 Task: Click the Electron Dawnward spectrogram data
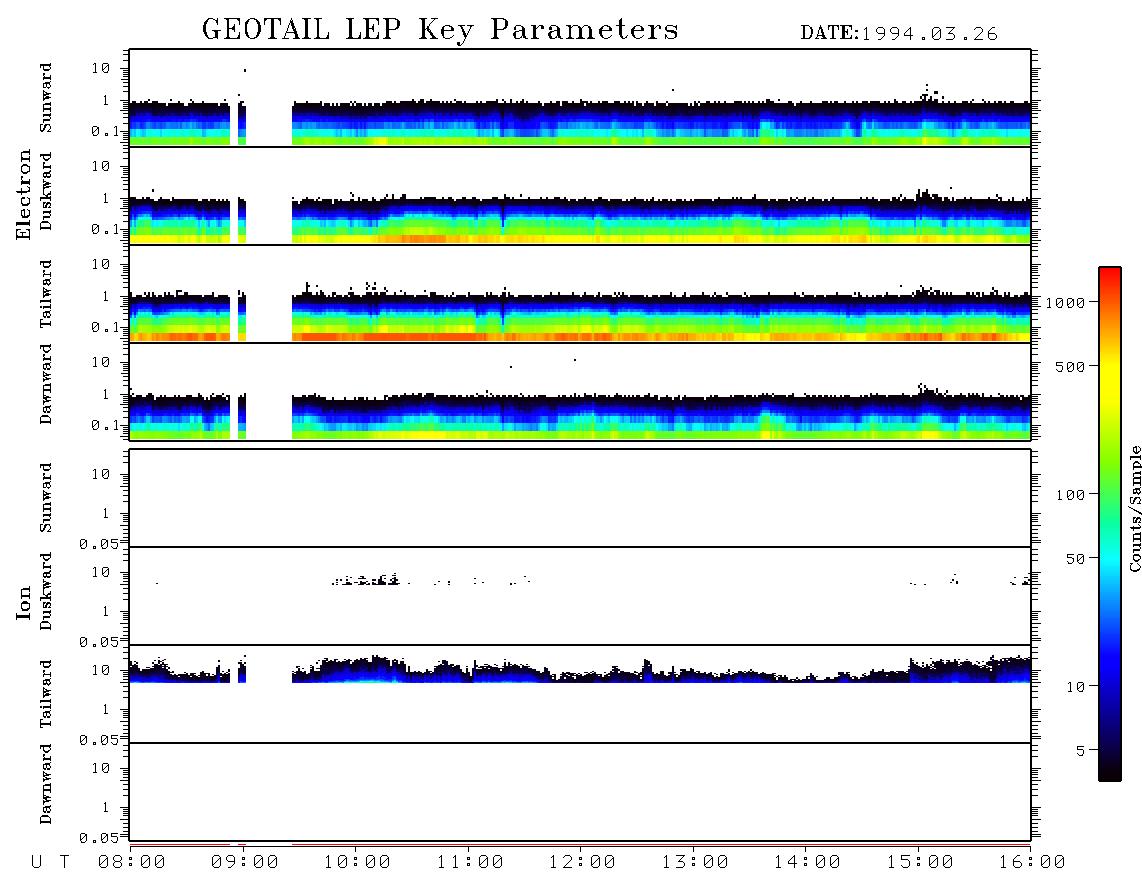[x=580, y=417]
